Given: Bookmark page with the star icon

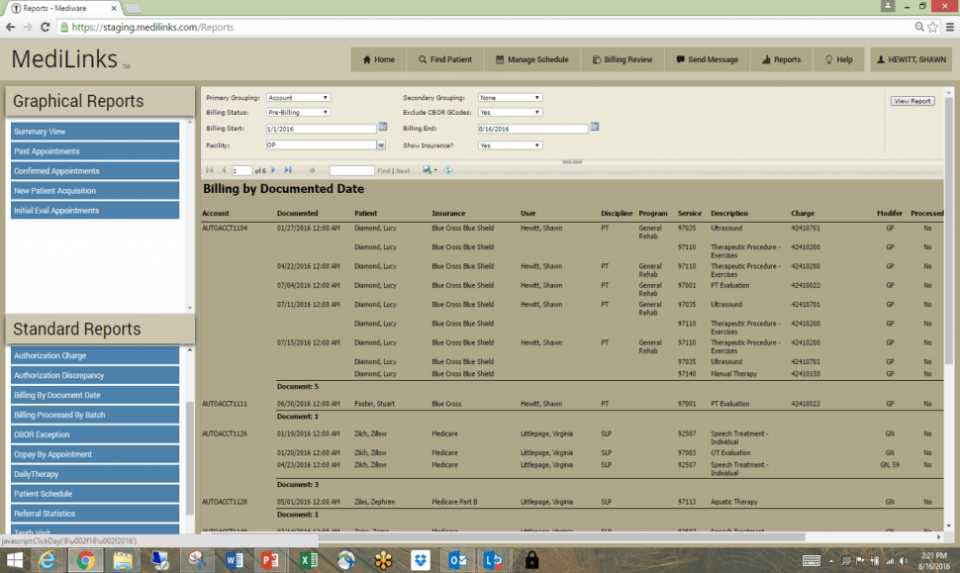Looking at the screenshot, I should point(932,27).
